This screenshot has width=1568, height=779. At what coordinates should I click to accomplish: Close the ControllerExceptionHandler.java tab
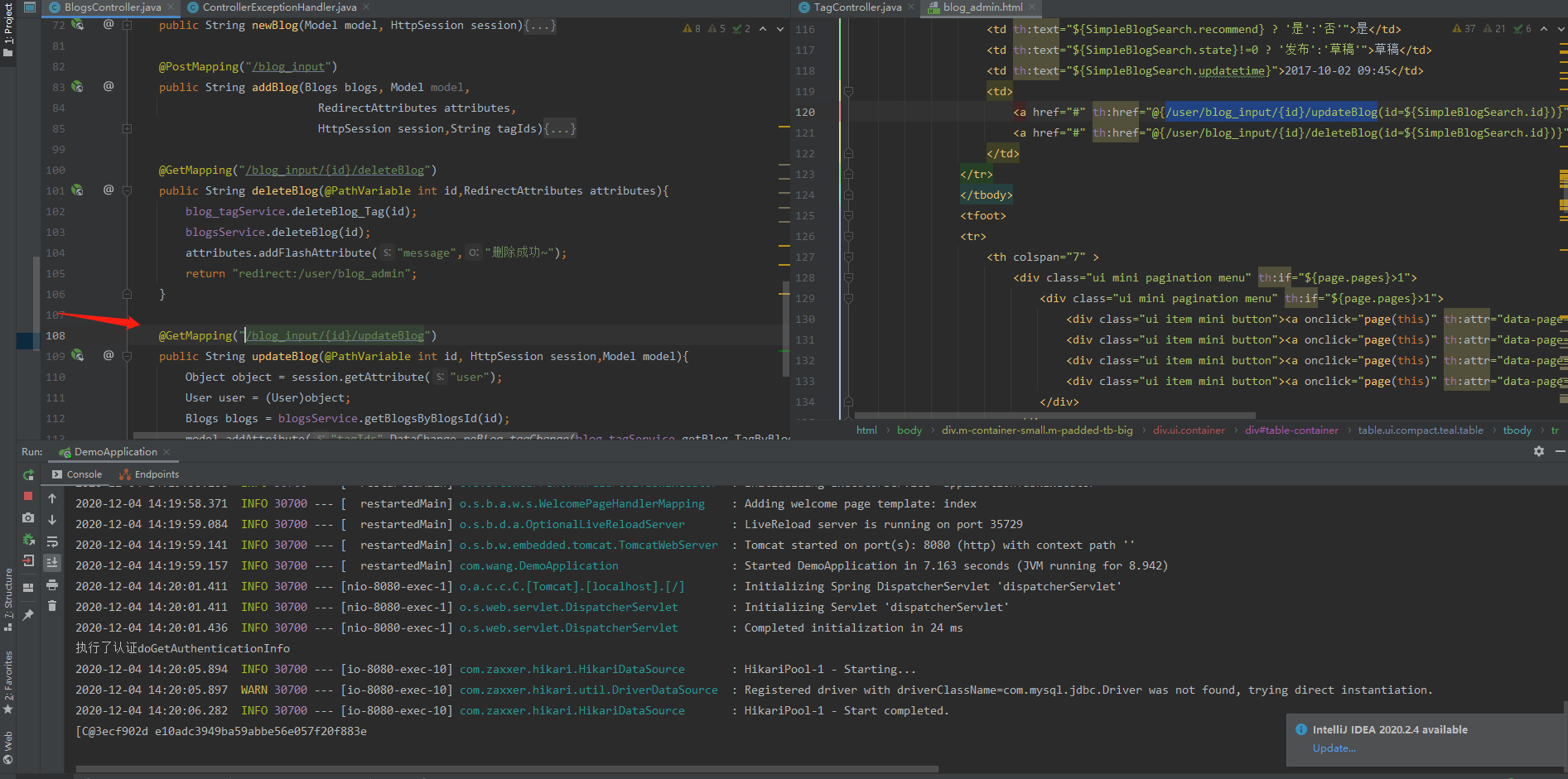tap(366, 7)
